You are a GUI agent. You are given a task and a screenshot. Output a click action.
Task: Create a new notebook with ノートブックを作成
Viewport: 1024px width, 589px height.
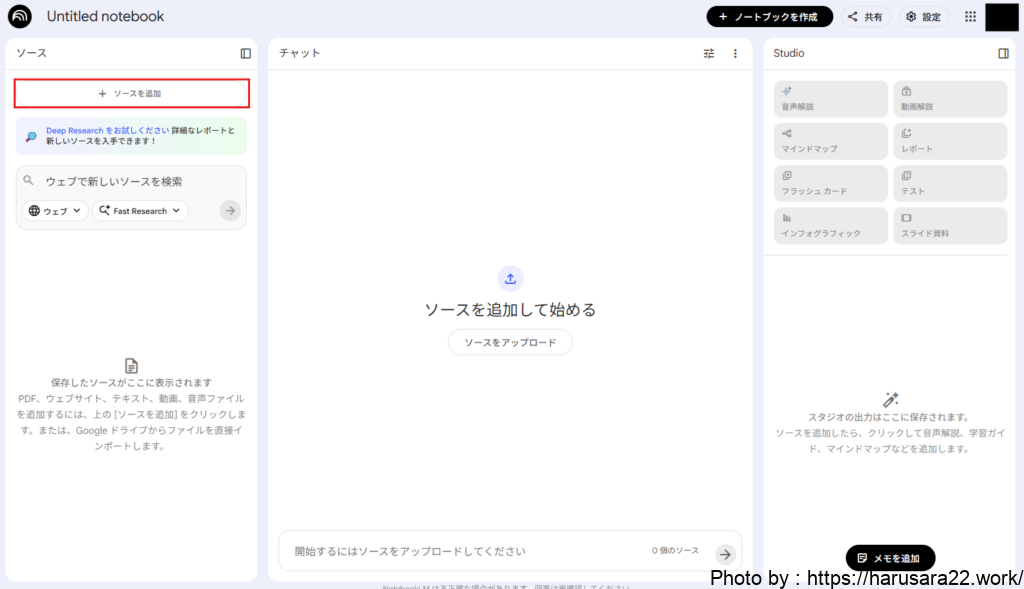(x=769, y=17)
